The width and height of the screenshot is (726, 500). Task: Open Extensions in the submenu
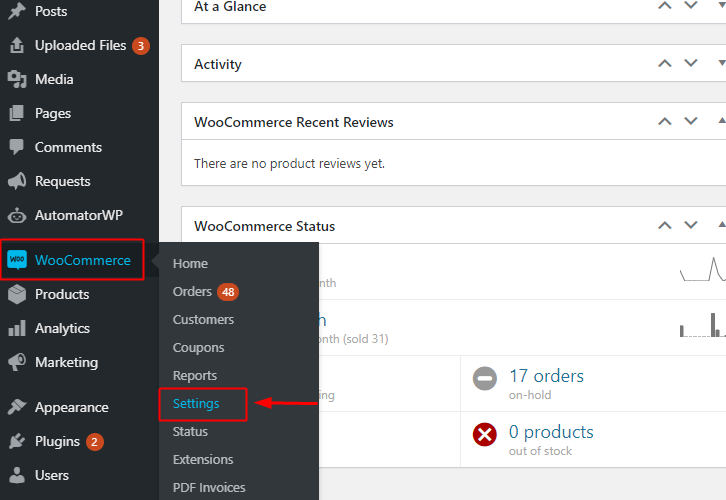pos(203,460)
